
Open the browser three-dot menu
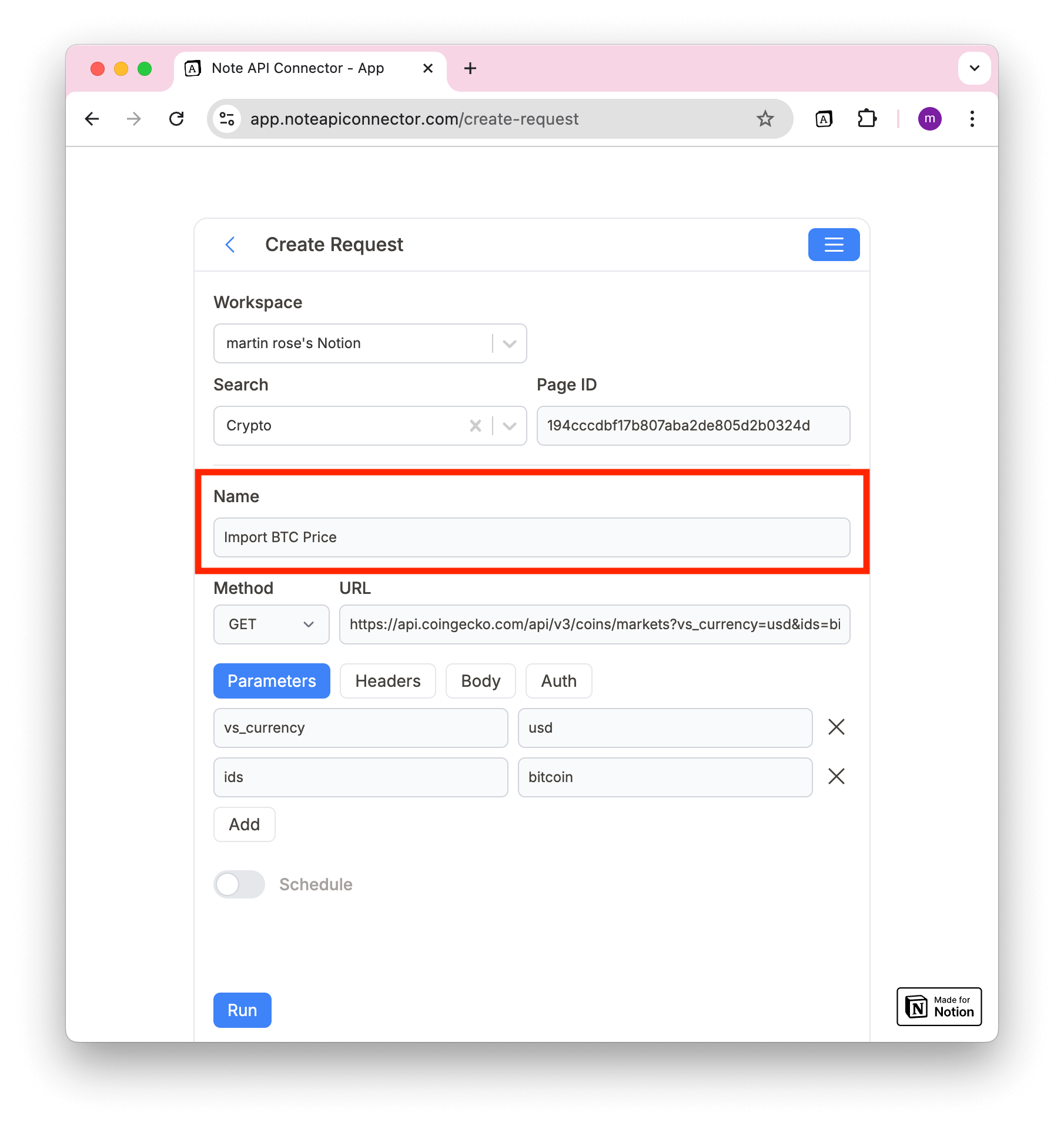click(x=972, y=119)
